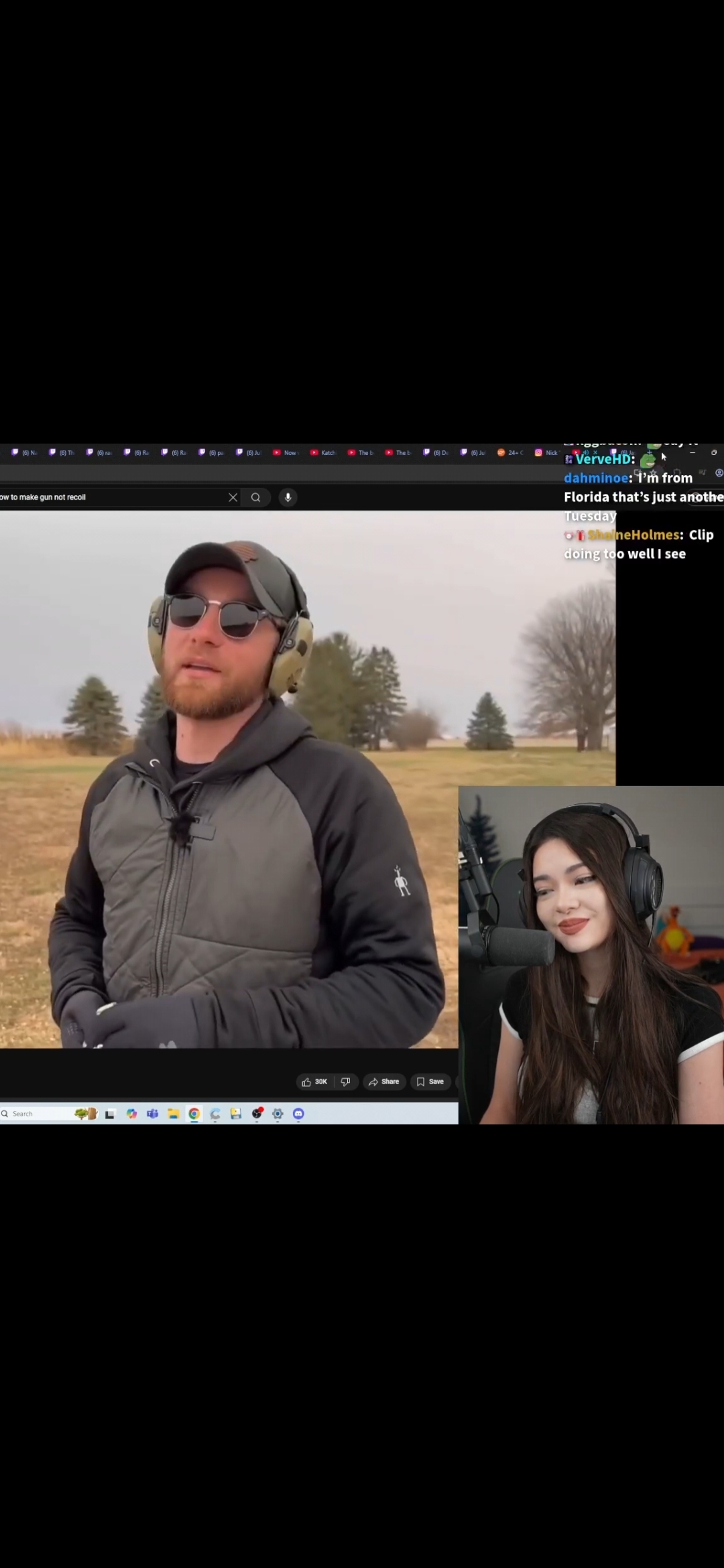Click the tree widget icon in taskbar search

(86, 1114)
